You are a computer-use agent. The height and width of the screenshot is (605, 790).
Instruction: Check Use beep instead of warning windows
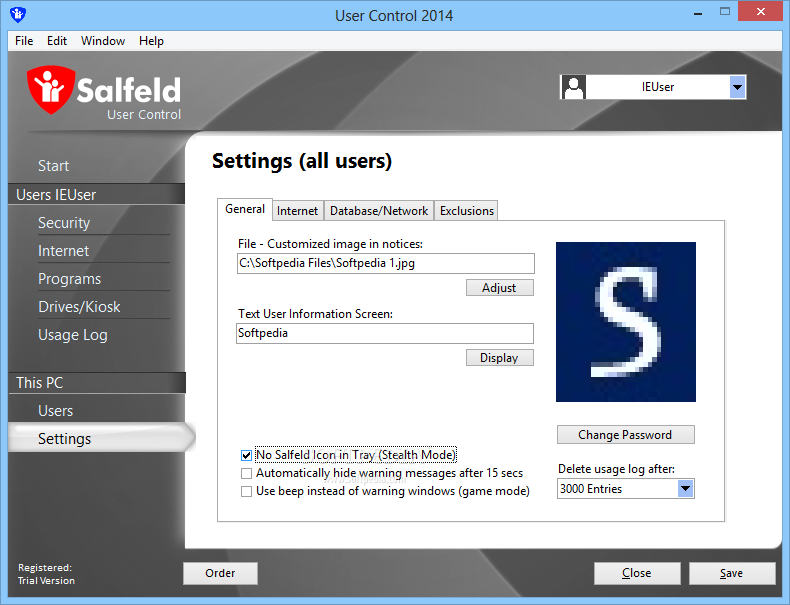[246, 491]
